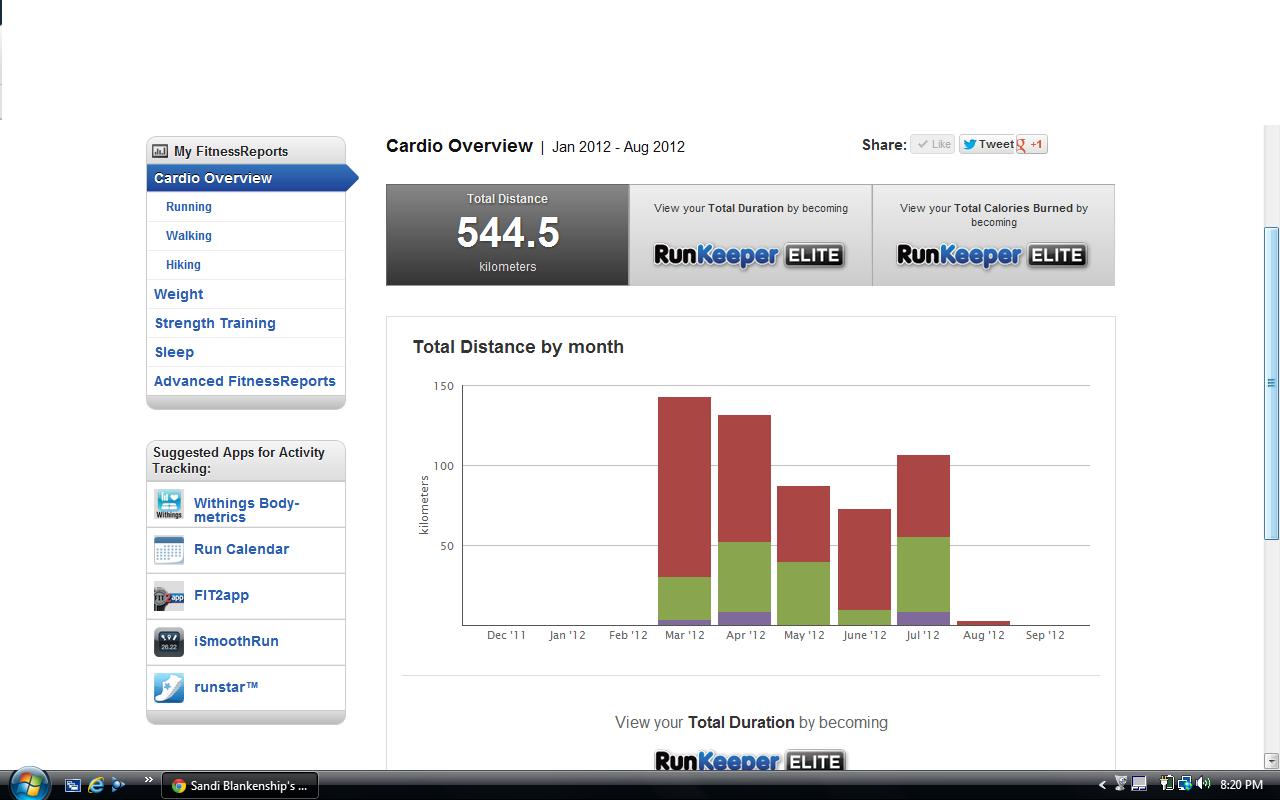
Task: Click the iSmoothRun app icon
Action: (169, 642)
